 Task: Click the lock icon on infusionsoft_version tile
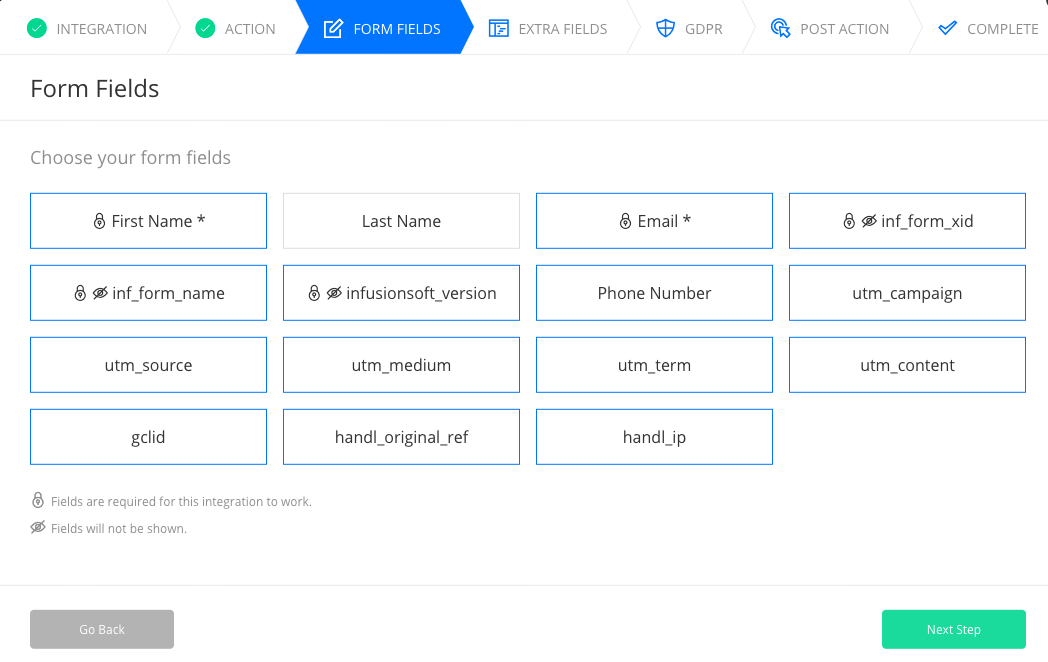click(x=314, y=293)
